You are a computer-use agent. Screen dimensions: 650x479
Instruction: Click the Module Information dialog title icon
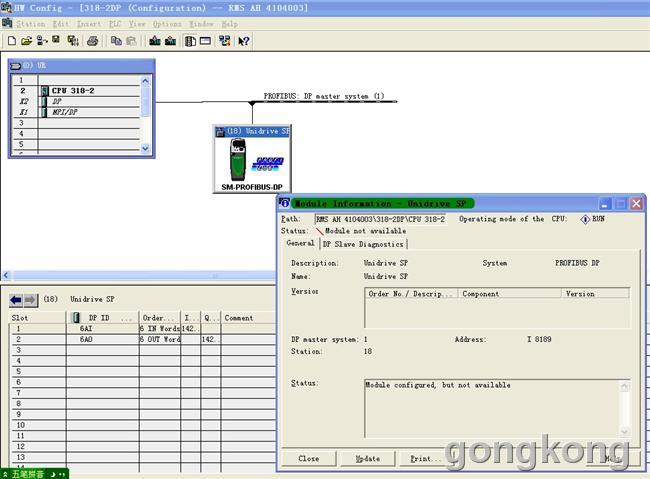(x=284, y=203)
